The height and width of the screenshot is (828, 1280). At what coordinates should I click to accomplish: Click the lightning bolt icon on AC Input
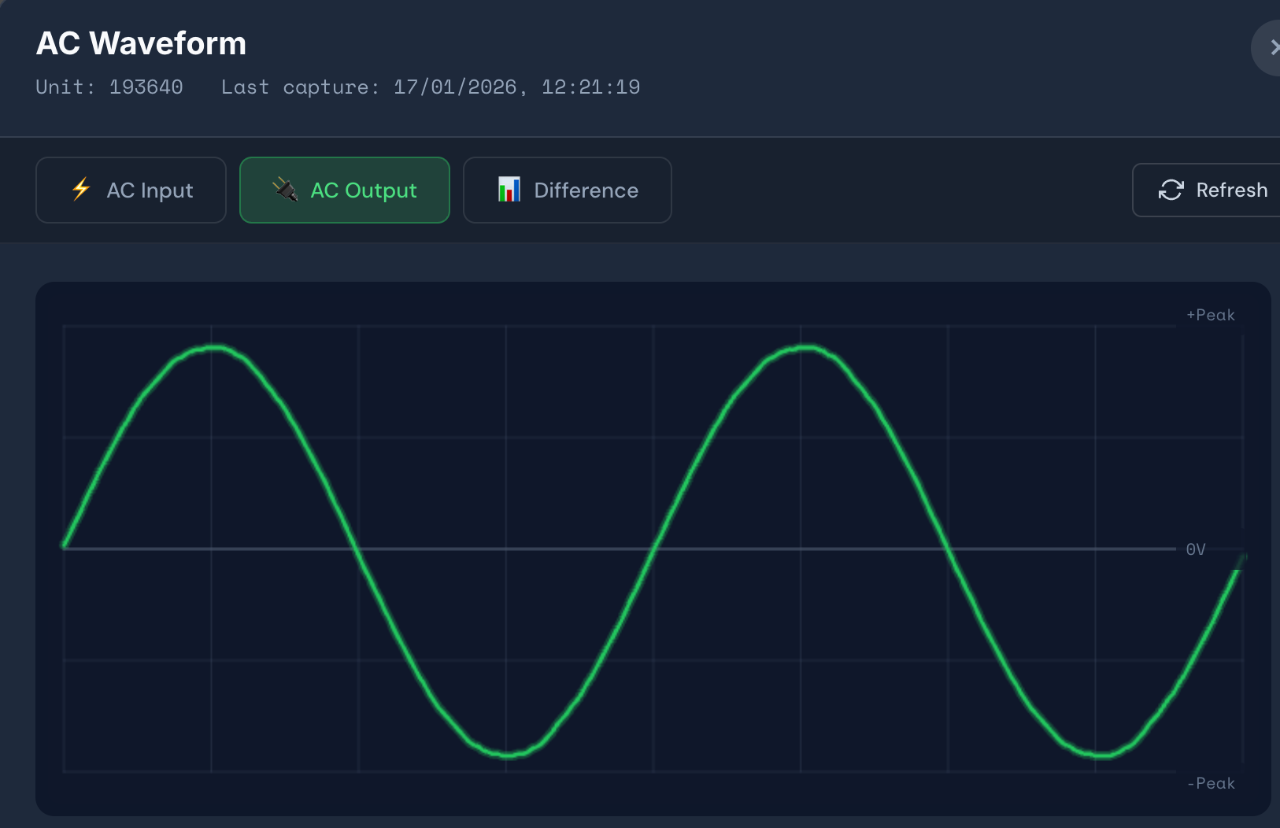(x=81, y=190)
